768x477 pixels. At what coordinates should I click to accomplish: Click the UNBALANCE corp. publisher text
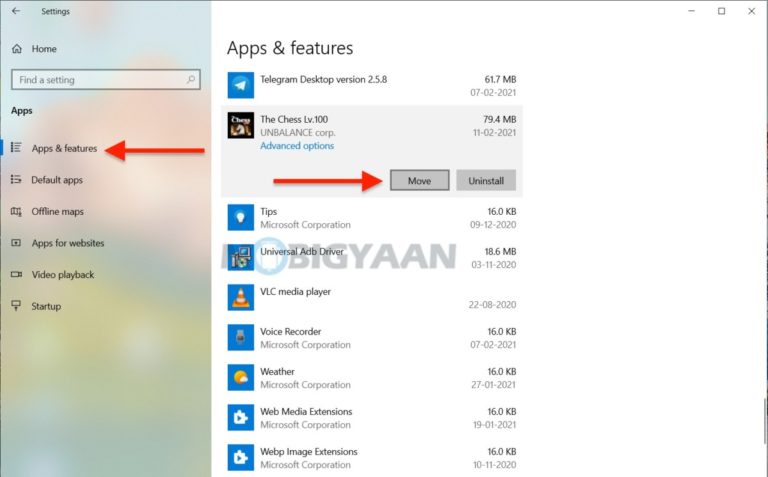coord(298,133)
